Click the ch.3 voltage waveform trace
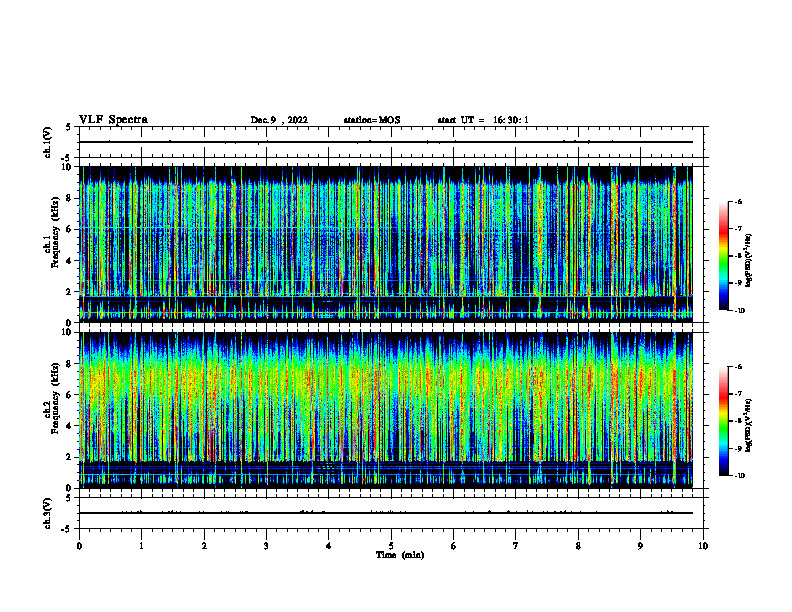 tap(386, 513)
